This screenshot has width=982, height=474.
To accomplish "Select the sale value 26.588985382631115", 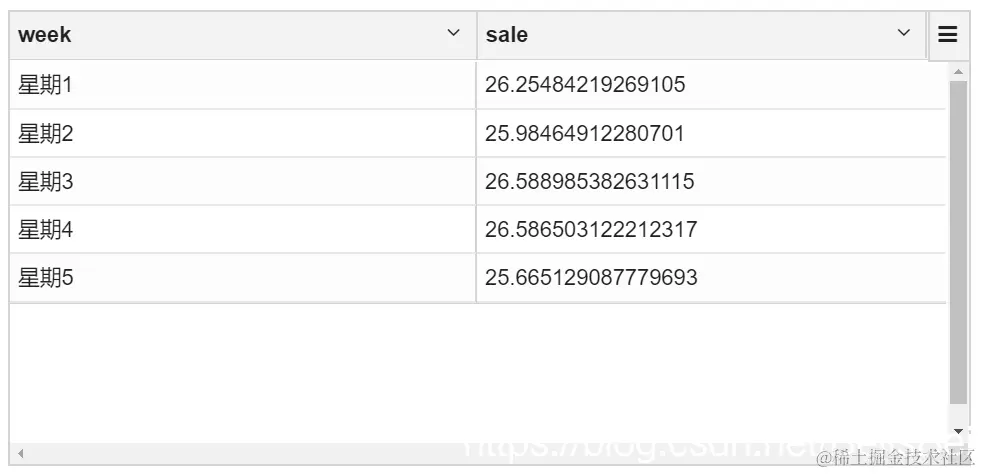I will point(711,182).
